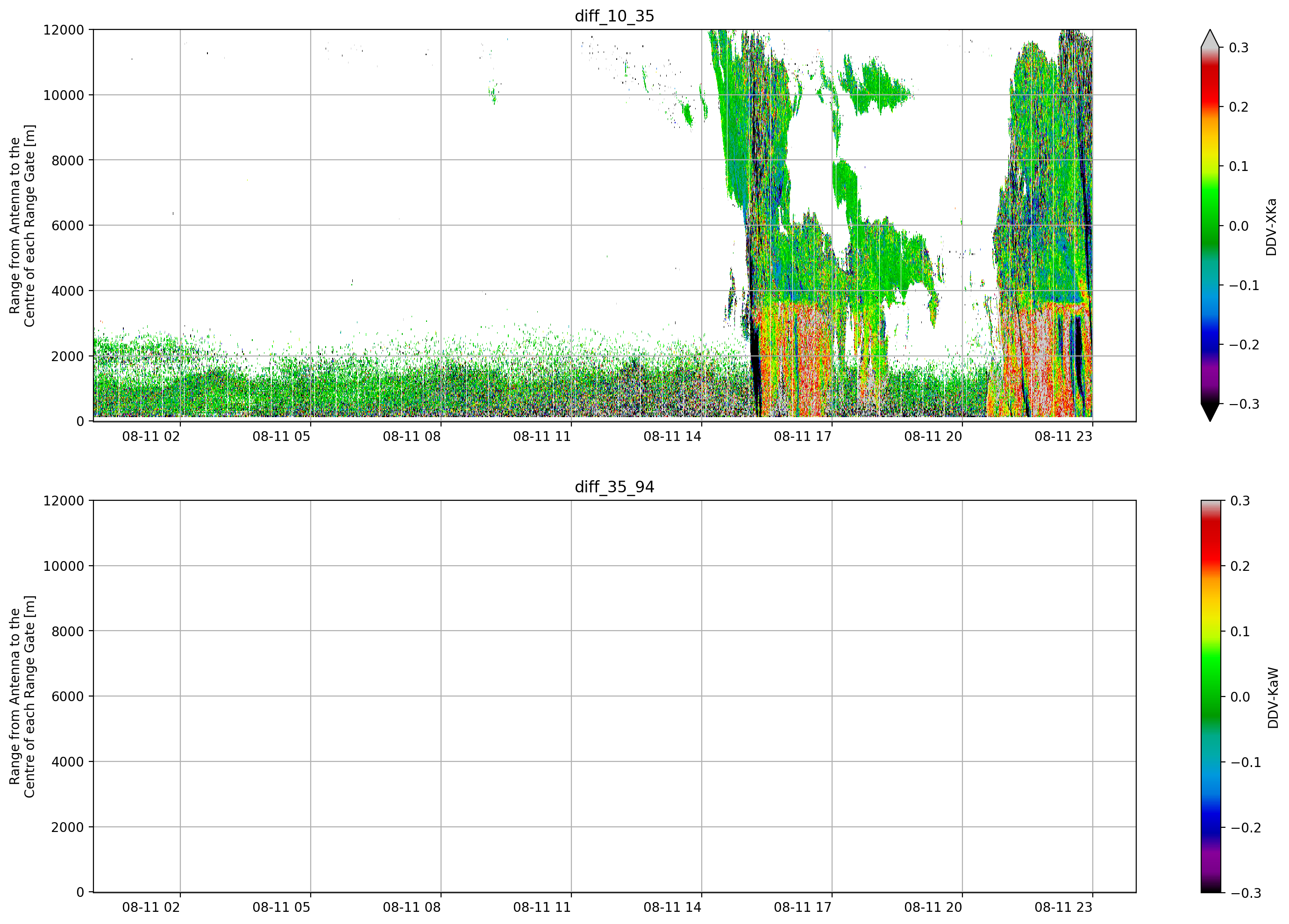Select the '08-11 20' x-tick under the diff_35_94 plot

click(x=933, y=908)
